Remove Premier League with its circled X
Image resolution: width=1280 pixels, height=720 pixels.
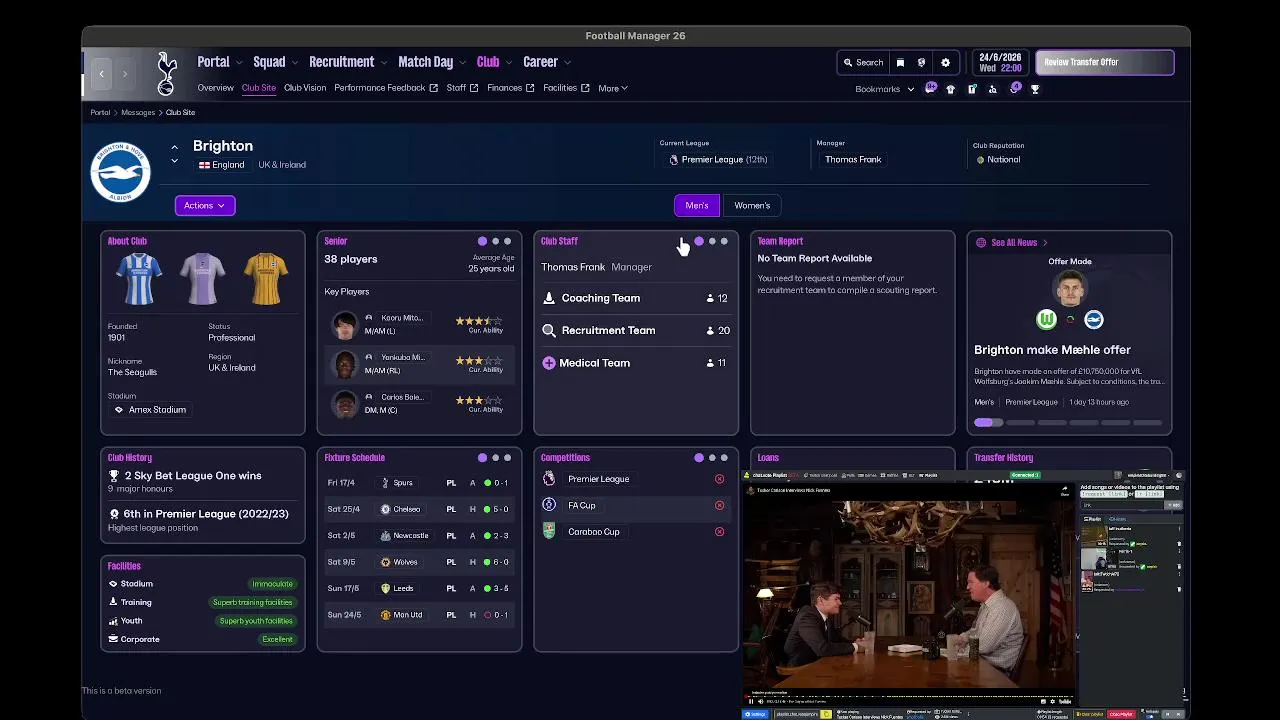click(x=719, y=479)
